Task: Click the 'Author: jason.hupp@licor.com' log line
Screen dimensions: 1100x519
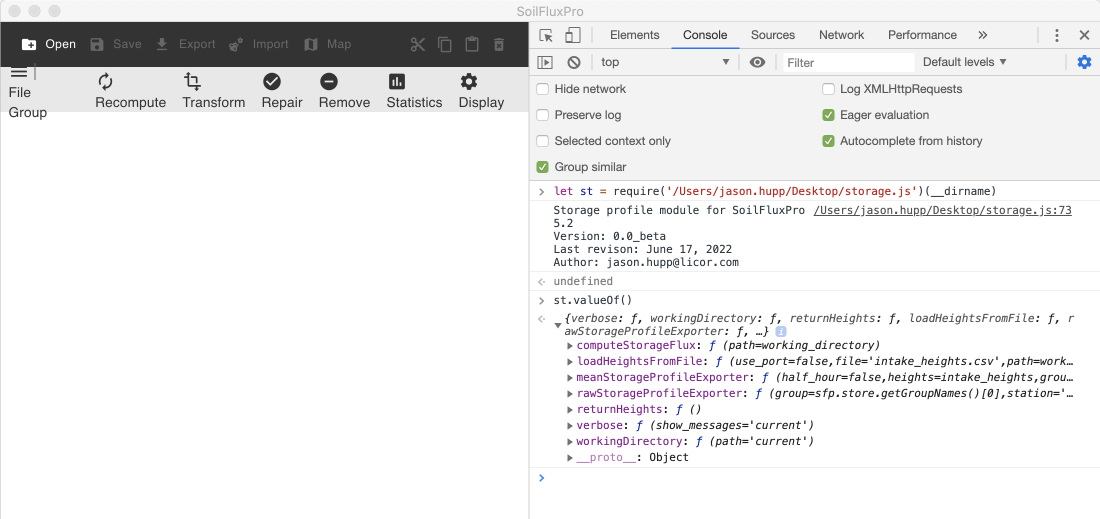Action: (646, 262)
